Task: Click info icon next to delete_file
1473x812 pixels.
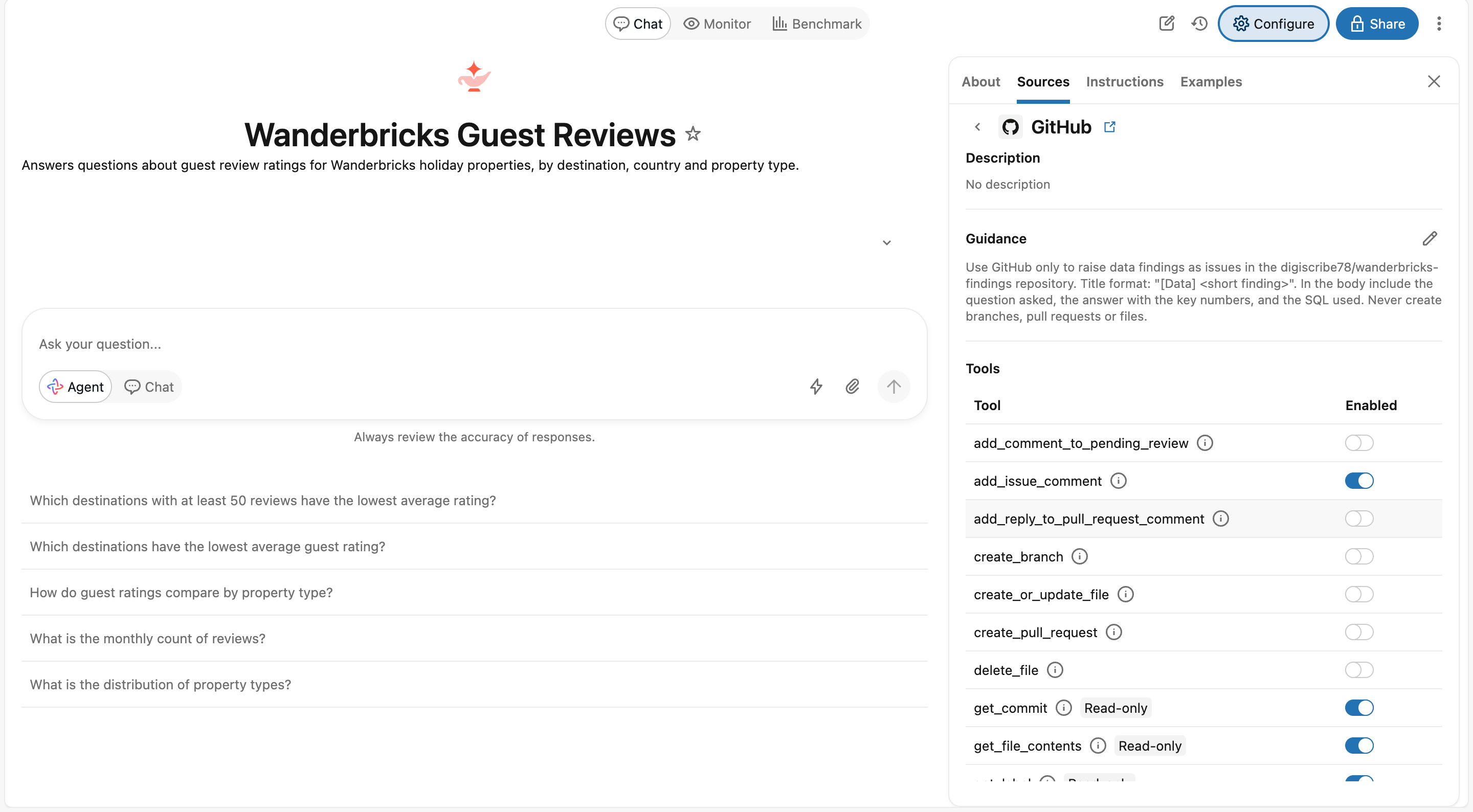Action: [1055, 670]
